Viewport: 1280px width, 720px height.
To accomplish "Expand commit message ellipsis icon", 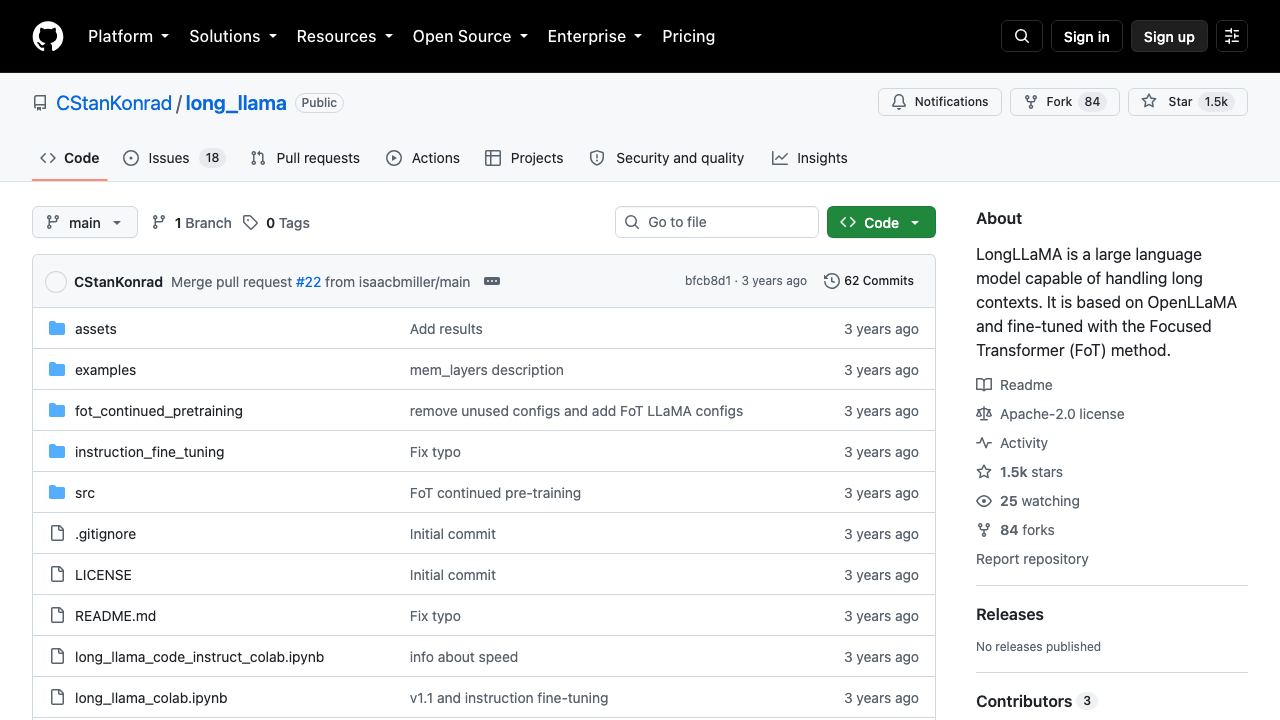I will pyautogui.click(x=492, y=281).
